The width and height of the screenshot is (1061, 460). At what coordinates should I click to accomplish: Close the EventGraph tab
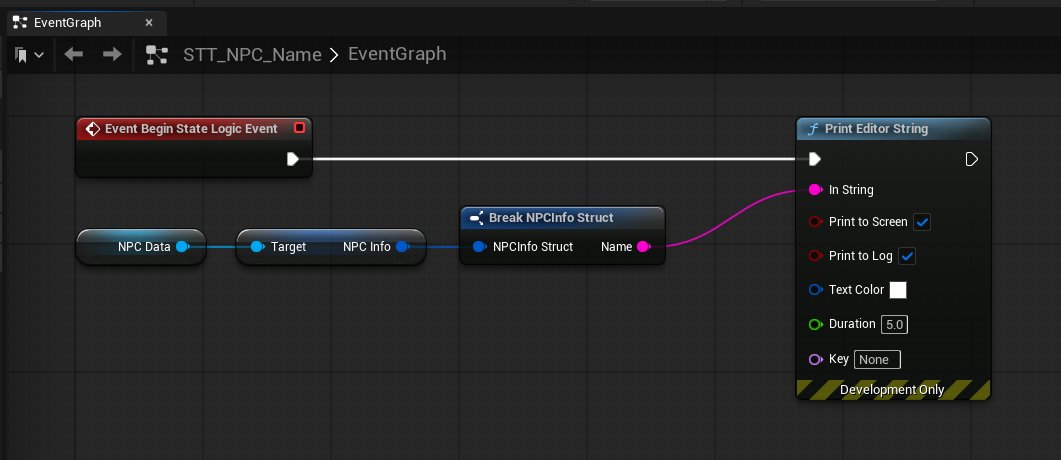(149, 23)
